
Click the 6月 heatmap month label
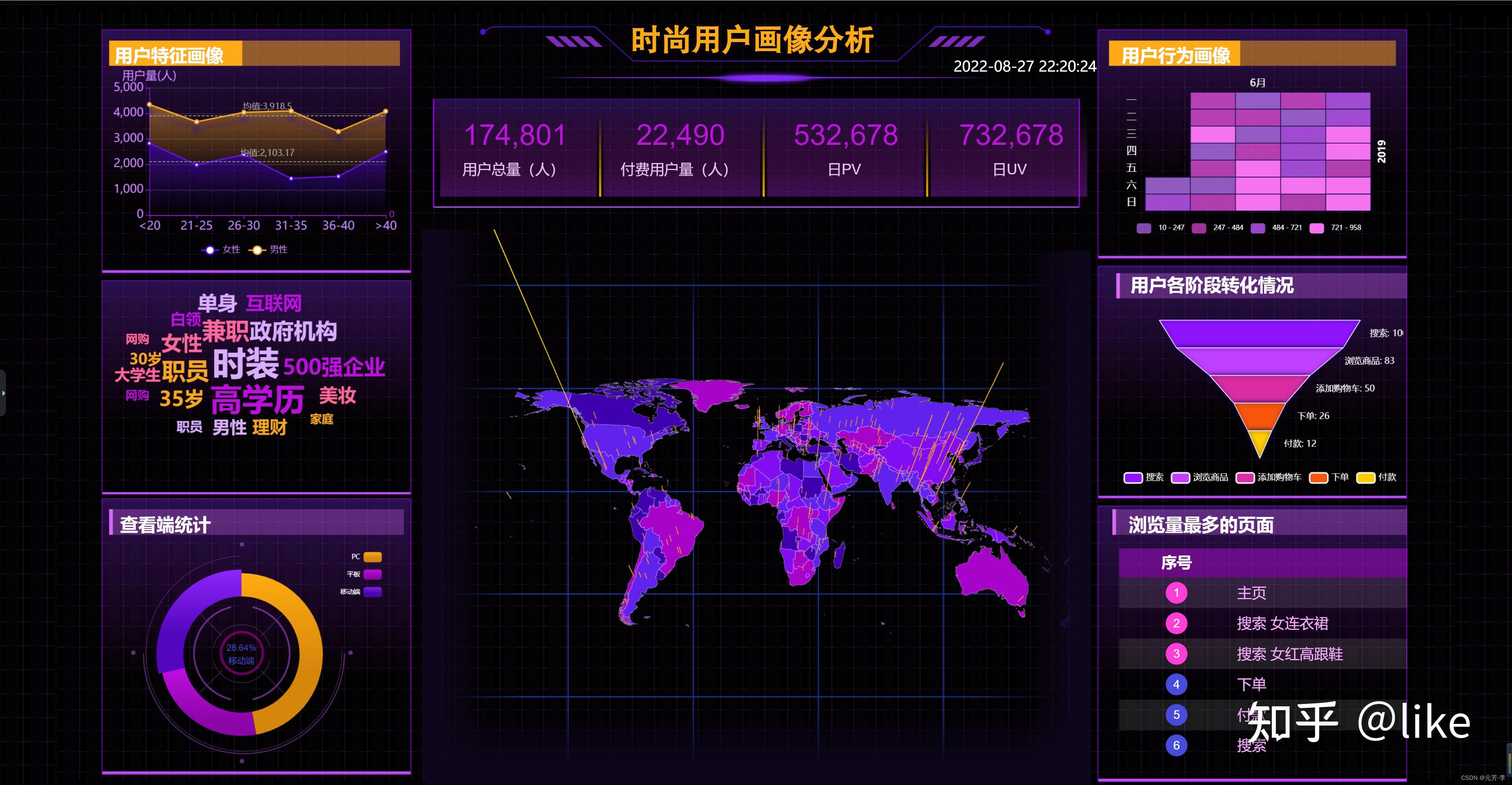coord(1257,83)
